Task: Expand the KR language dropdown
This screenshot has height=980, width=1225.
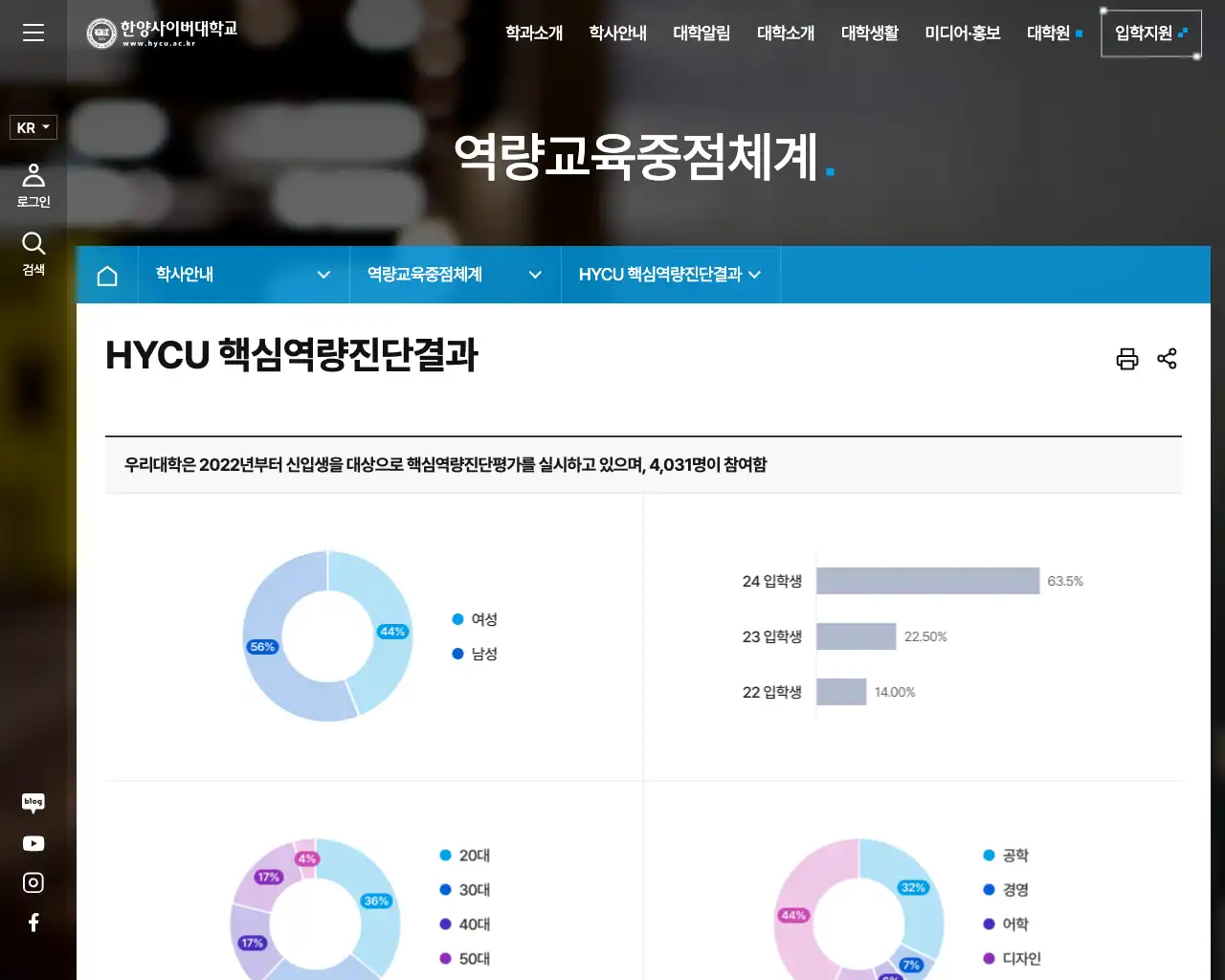Action: (x=33, y=127)
